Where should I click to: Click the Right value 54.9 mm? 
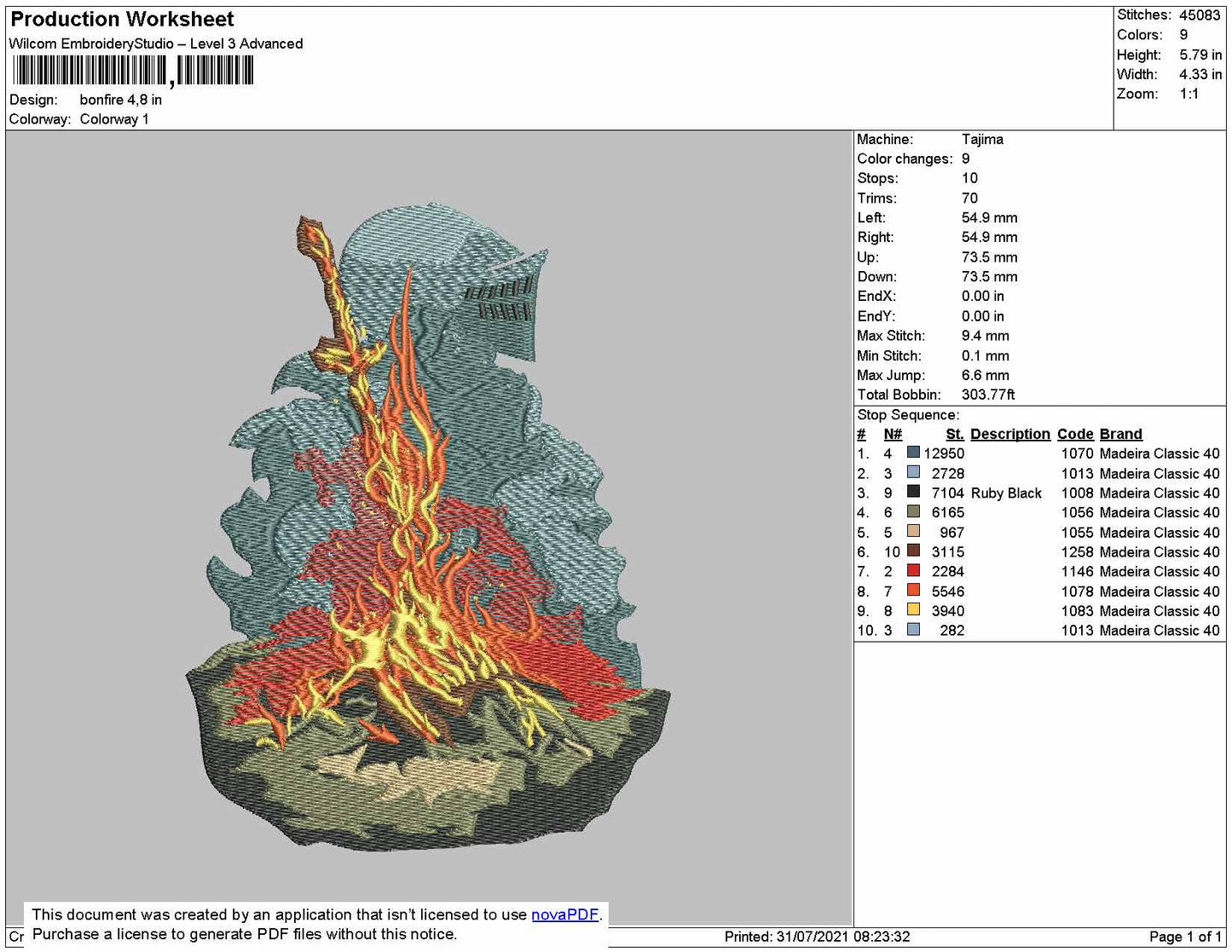click(989, 237)
